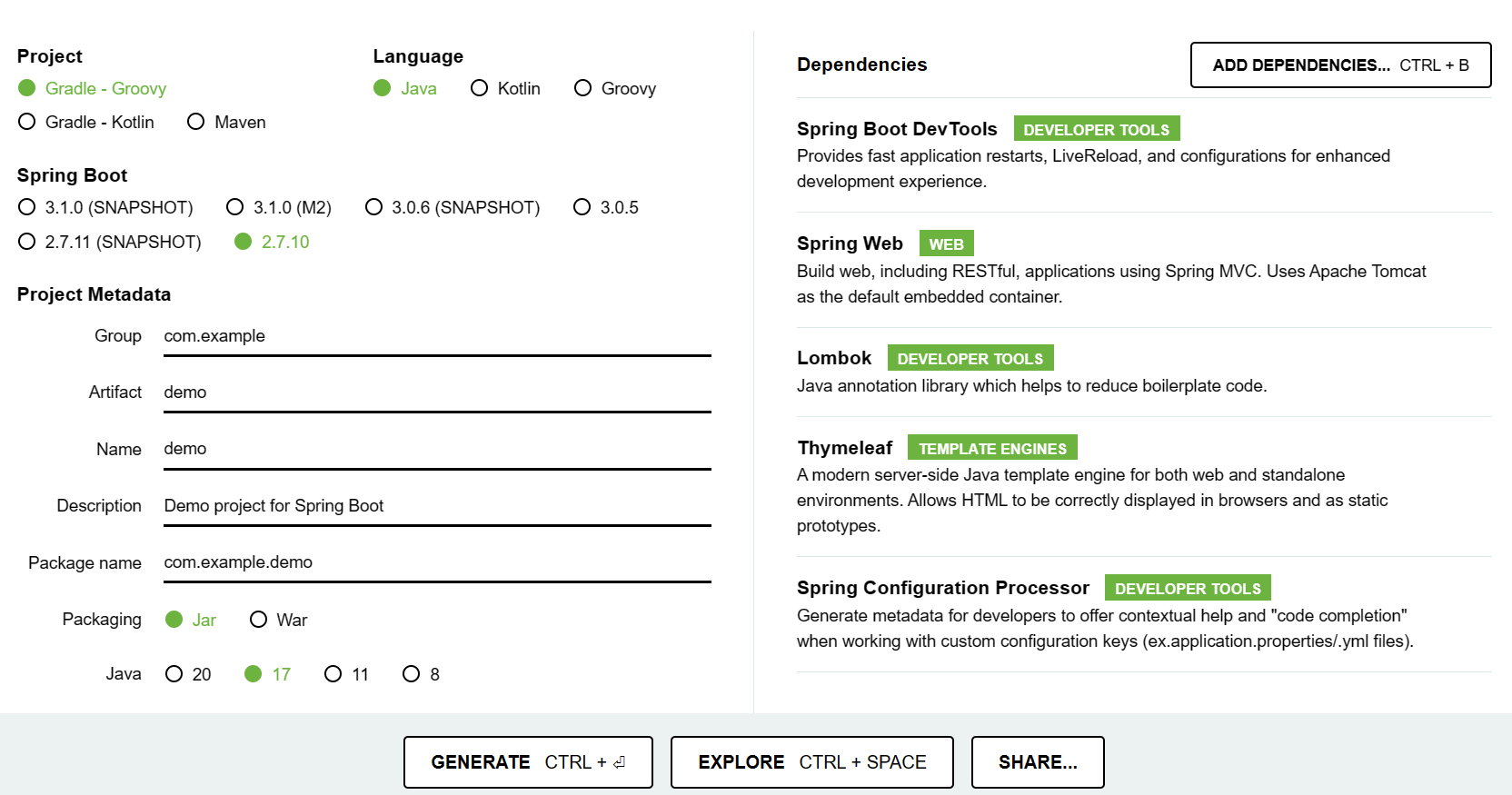Set packaging to War

coord(279,620)
